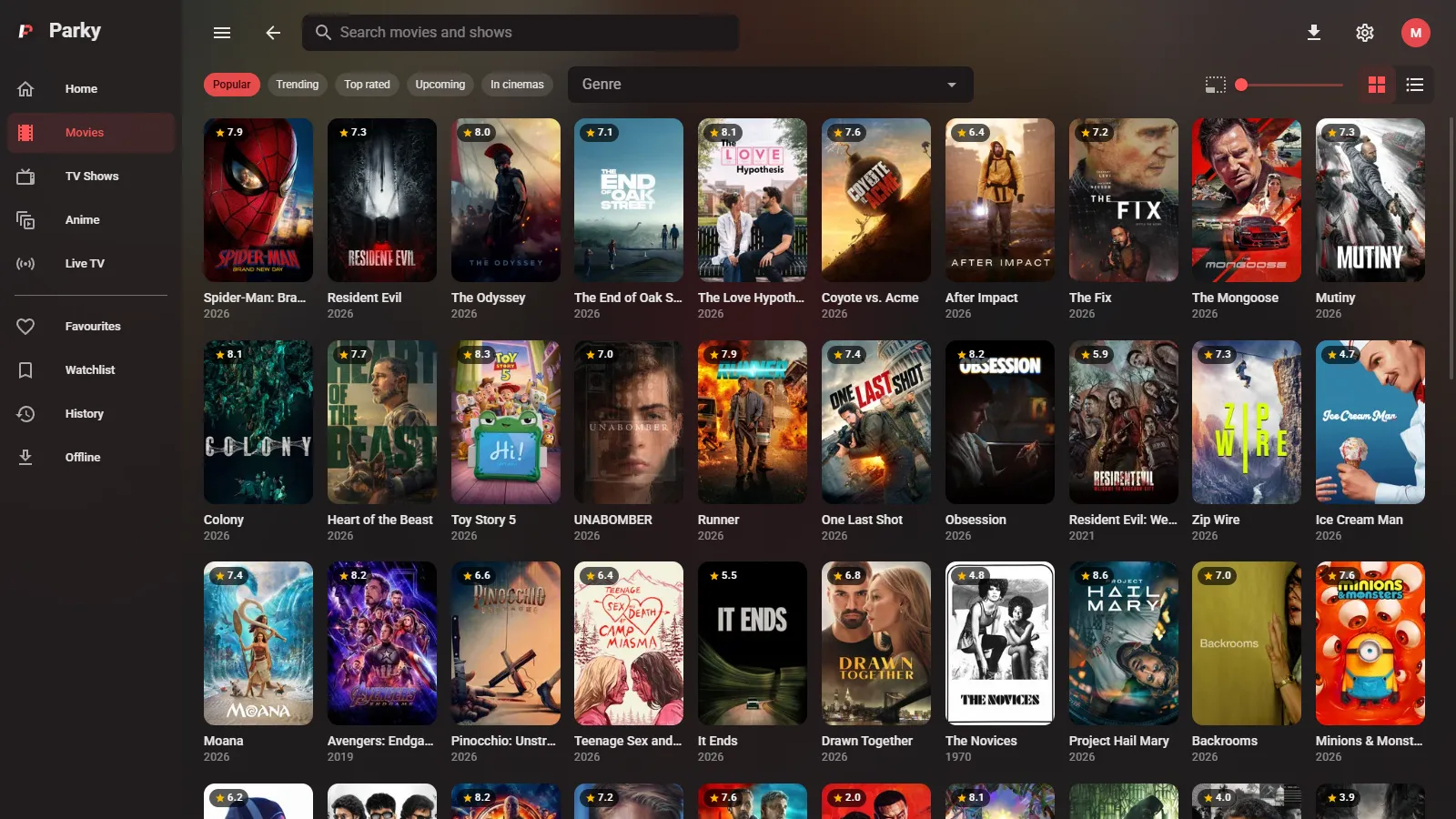The image size is (1456, 819).
Task: Select the In cinemas chip
Action: pos(517,85)
